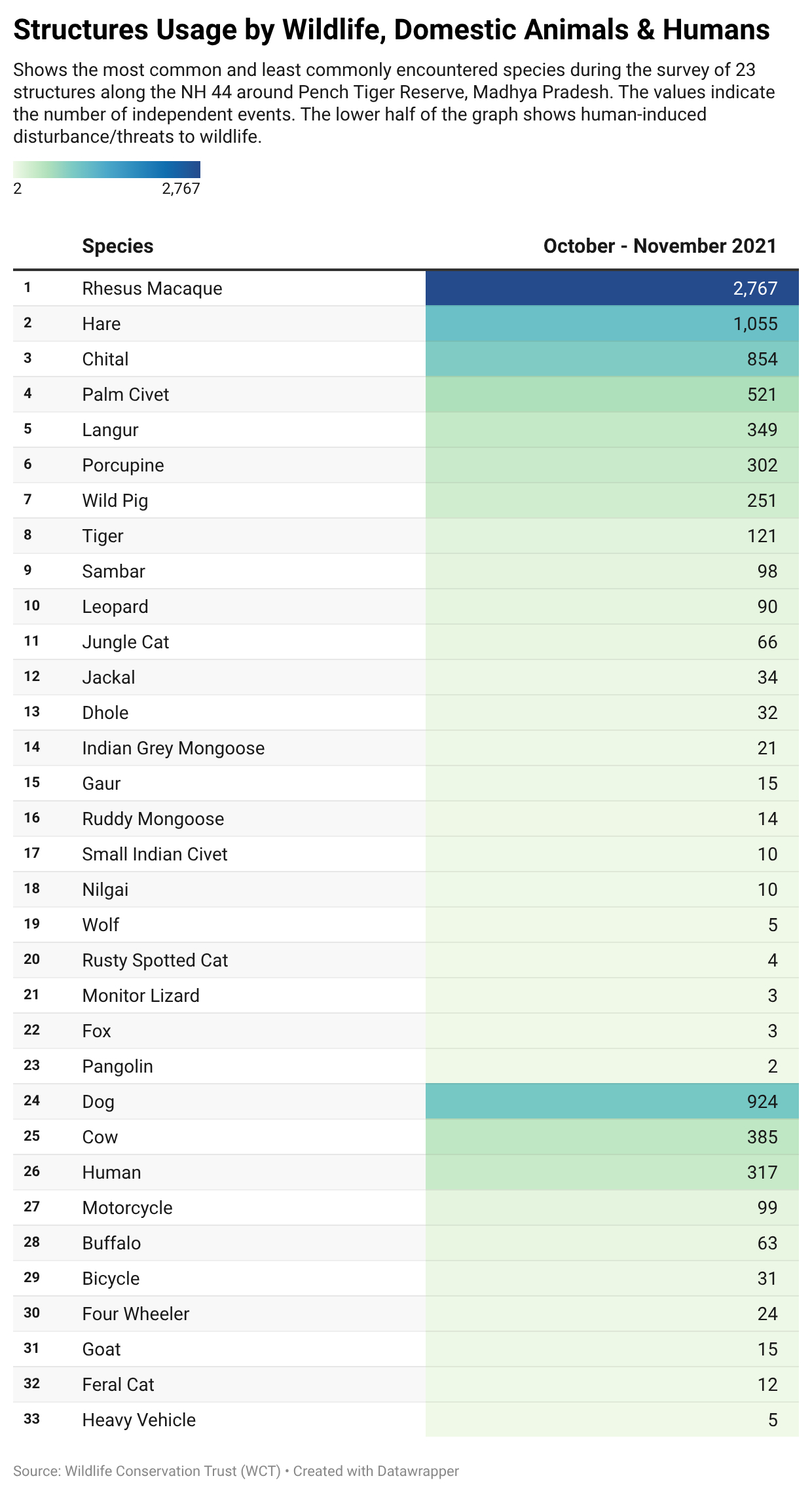Select the Human row value 317
This screenshot has height=1493, width=812.
click(762, 1173)
